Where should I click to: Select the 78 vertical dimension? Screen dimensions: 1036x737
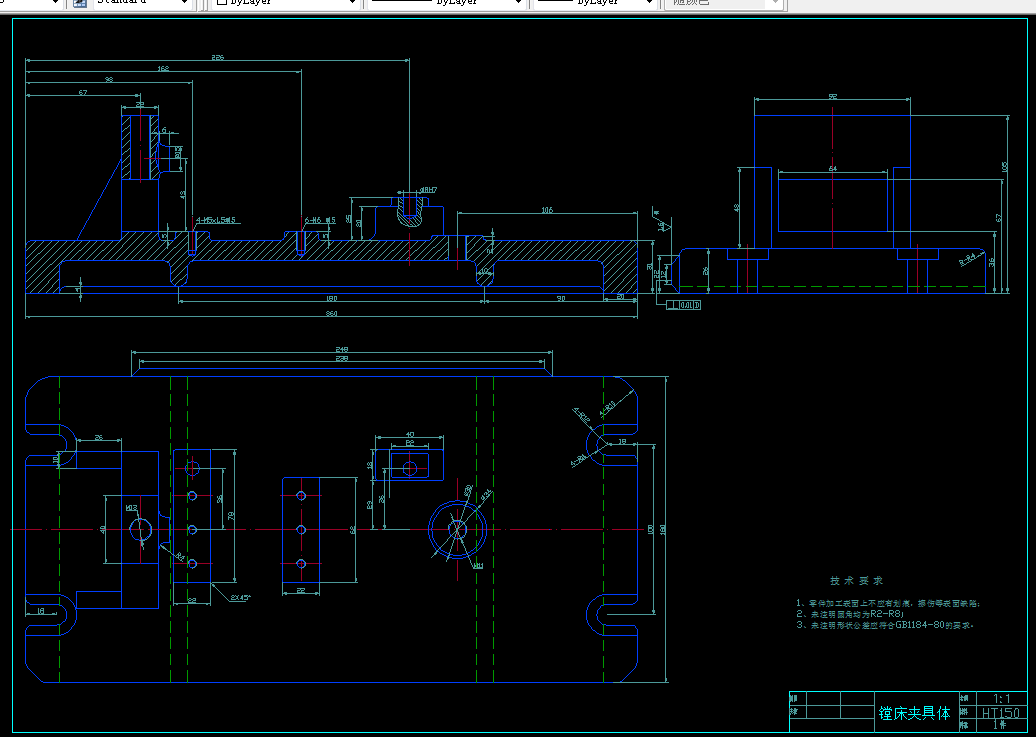231,516
